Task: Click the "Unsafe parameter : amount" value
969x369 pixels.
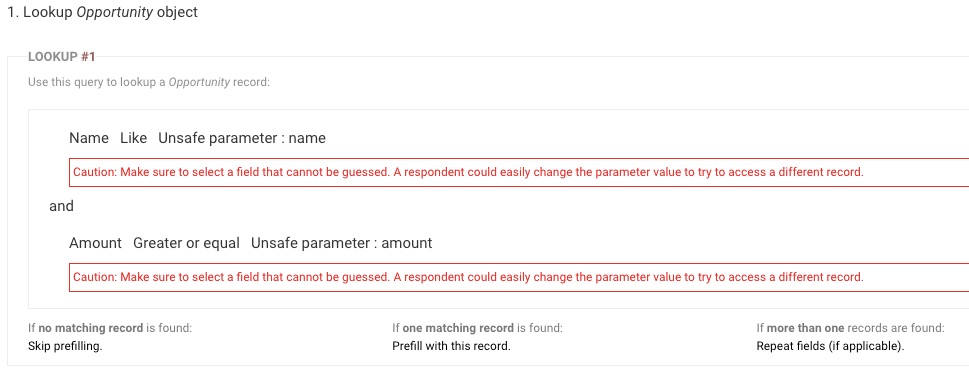Action: coord(342,243)
